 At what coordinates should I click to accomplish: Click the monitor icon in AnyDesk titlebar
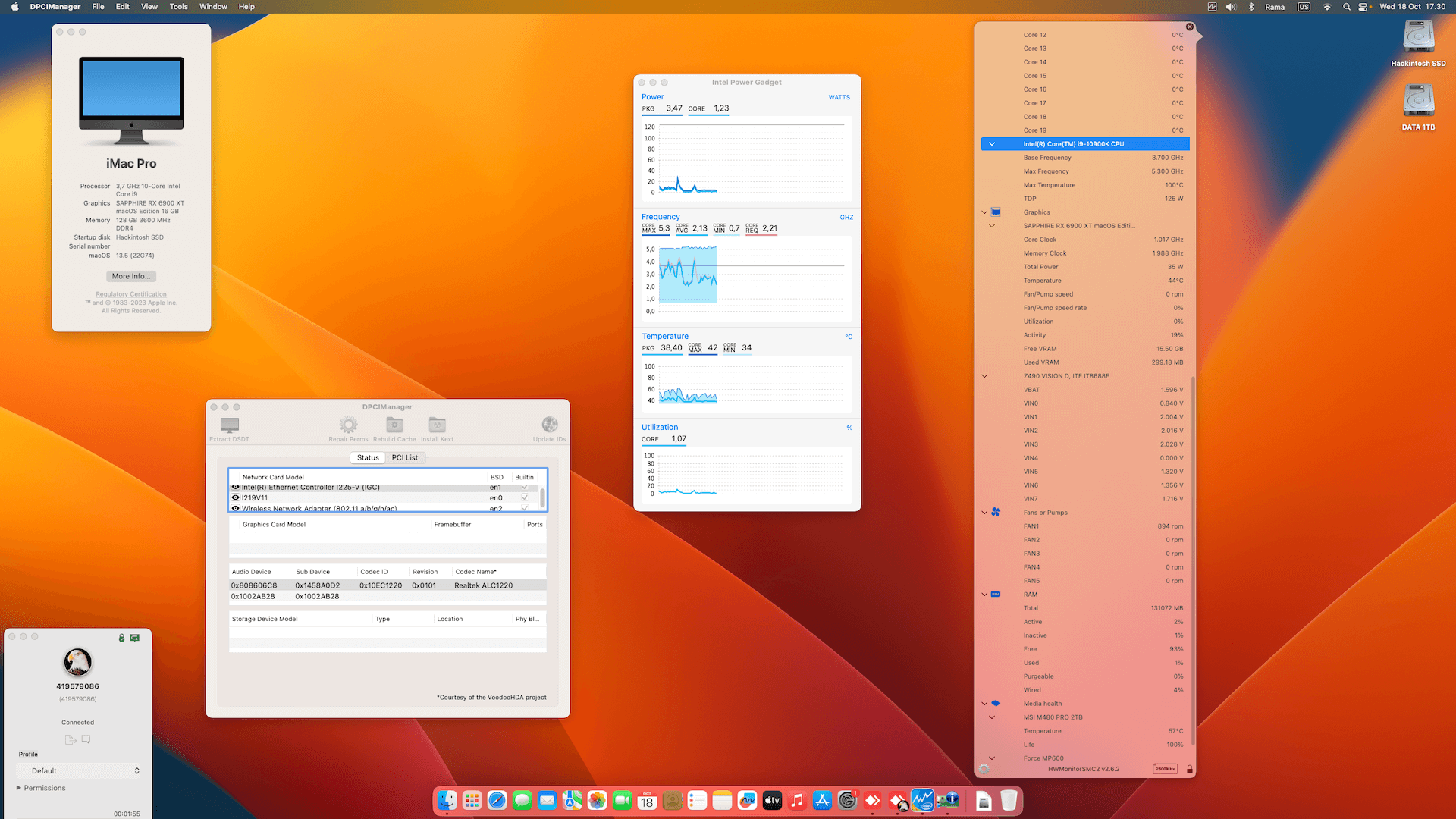(135, 638)
